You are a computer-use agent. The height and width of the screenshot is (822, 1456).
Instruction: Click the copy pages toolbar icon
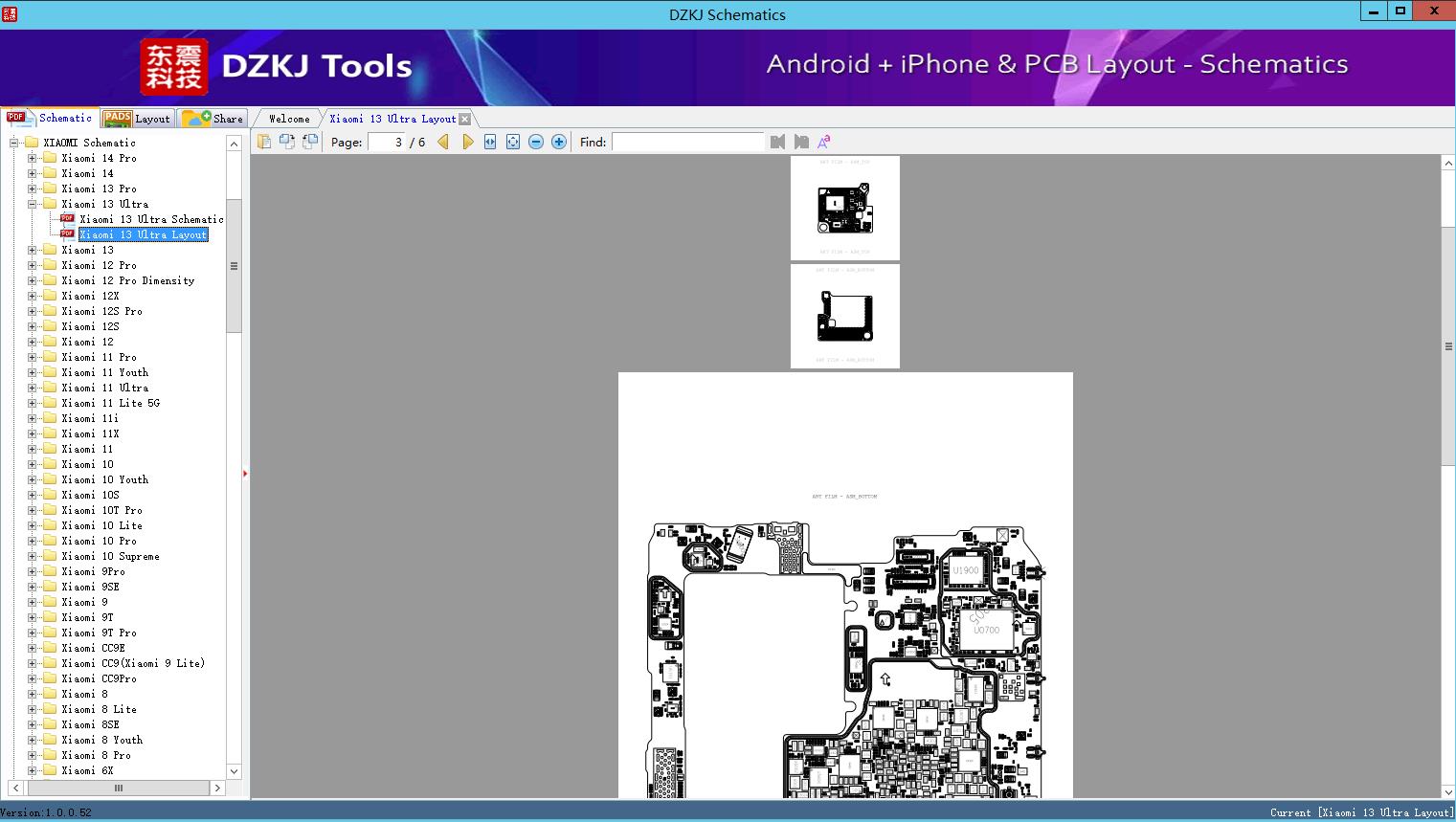point(263,142)
